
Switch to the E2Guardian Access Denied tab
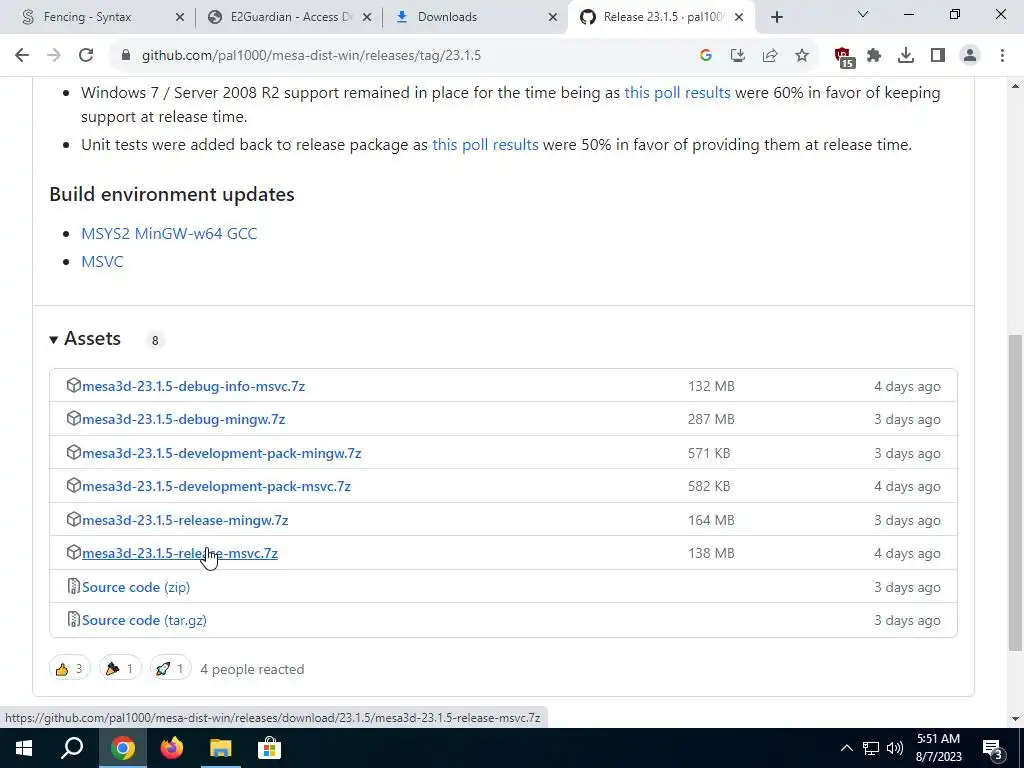(292, 17)
